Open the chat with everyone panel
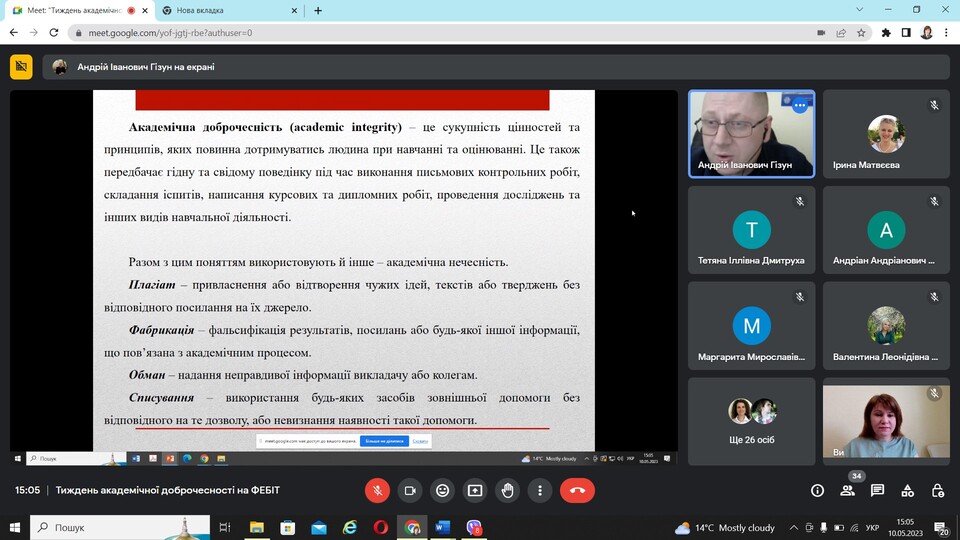This screenshot has height=540, width=960. [877, 490]
